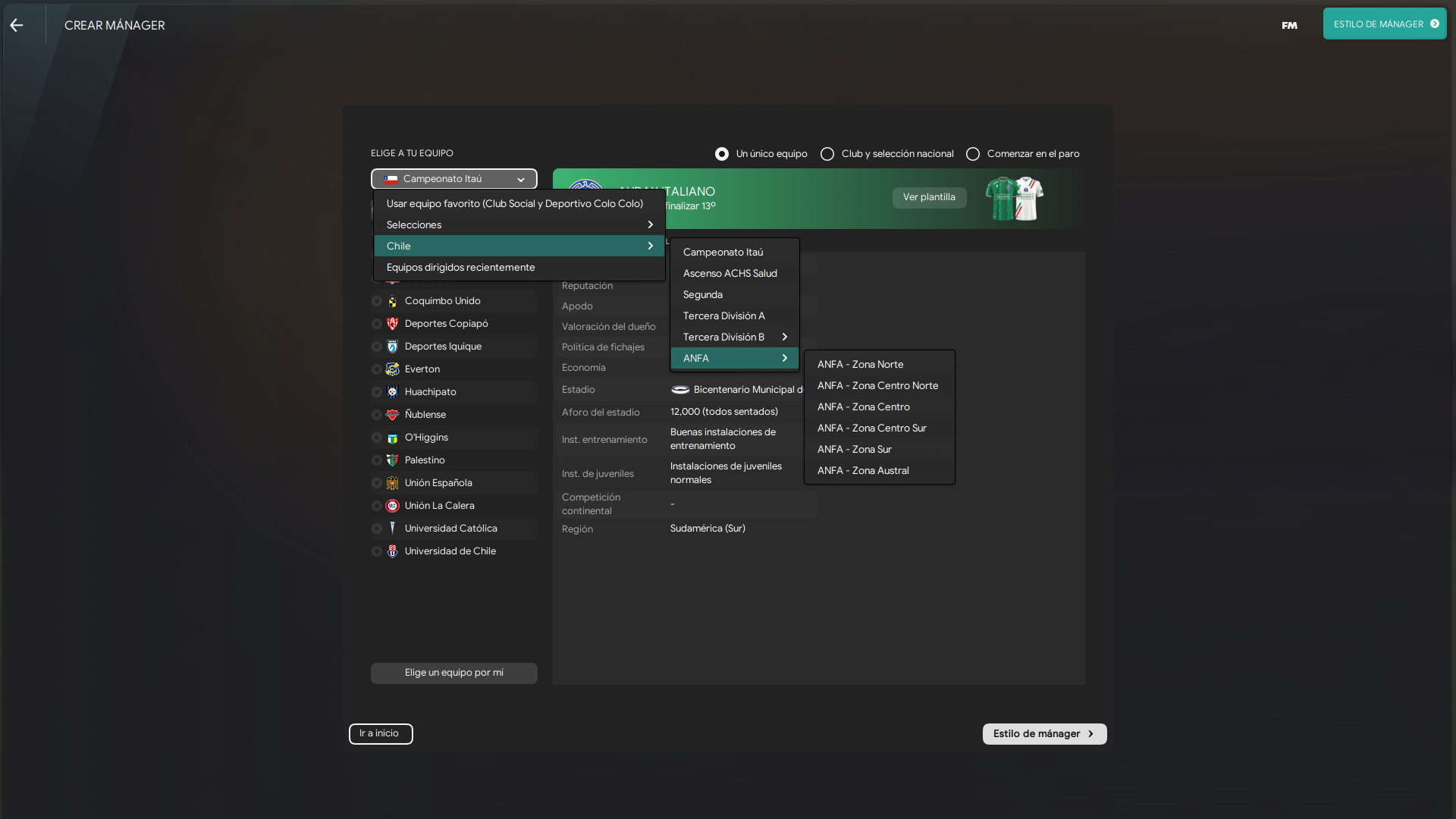Click the Deportes Iquique club badge
The image size is (1456, 819).
[392, 347]
